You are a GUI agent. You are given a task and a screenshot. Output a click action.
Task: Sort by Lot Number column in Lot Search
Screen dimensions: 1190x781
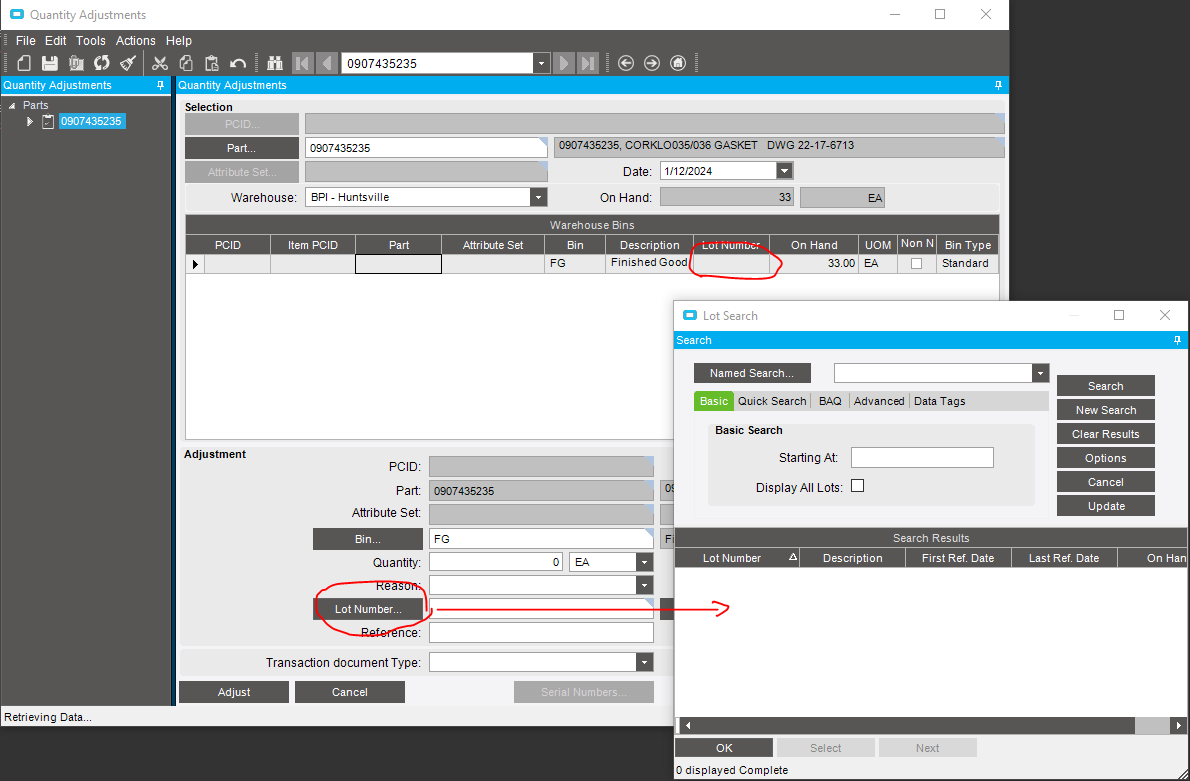pyautogui.click(x=737, y=558)
